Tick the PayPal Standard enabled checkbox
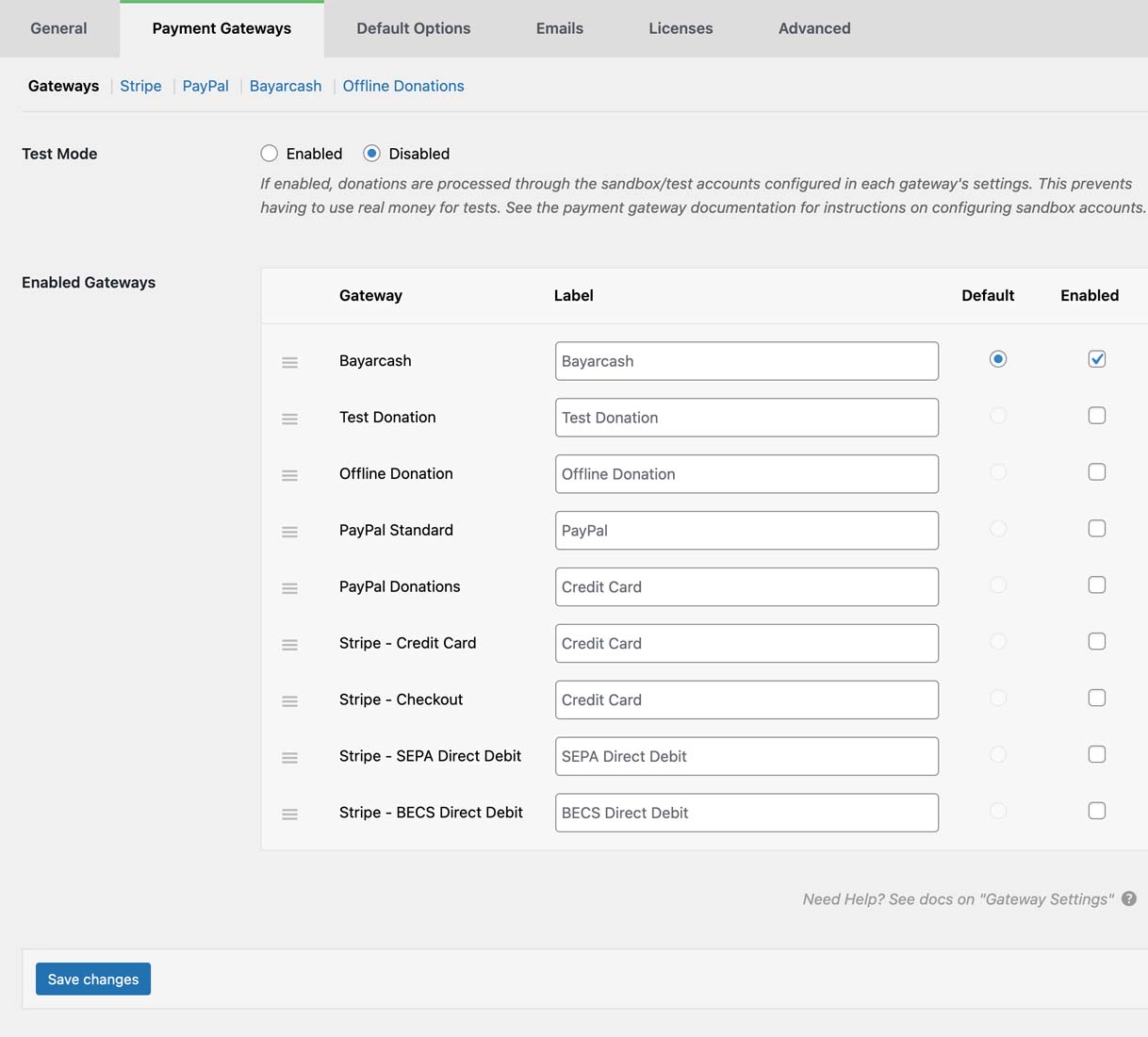Screen dimensions: 1148x1037 point(1097,529)
